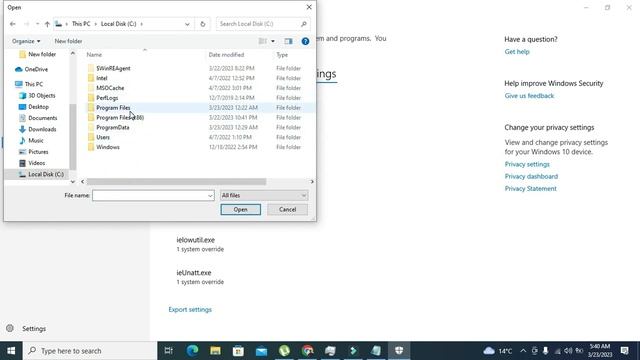Click ieUnatt.exe program setting entry
This screenshot has height=360, width=640.
pos(200,277)
